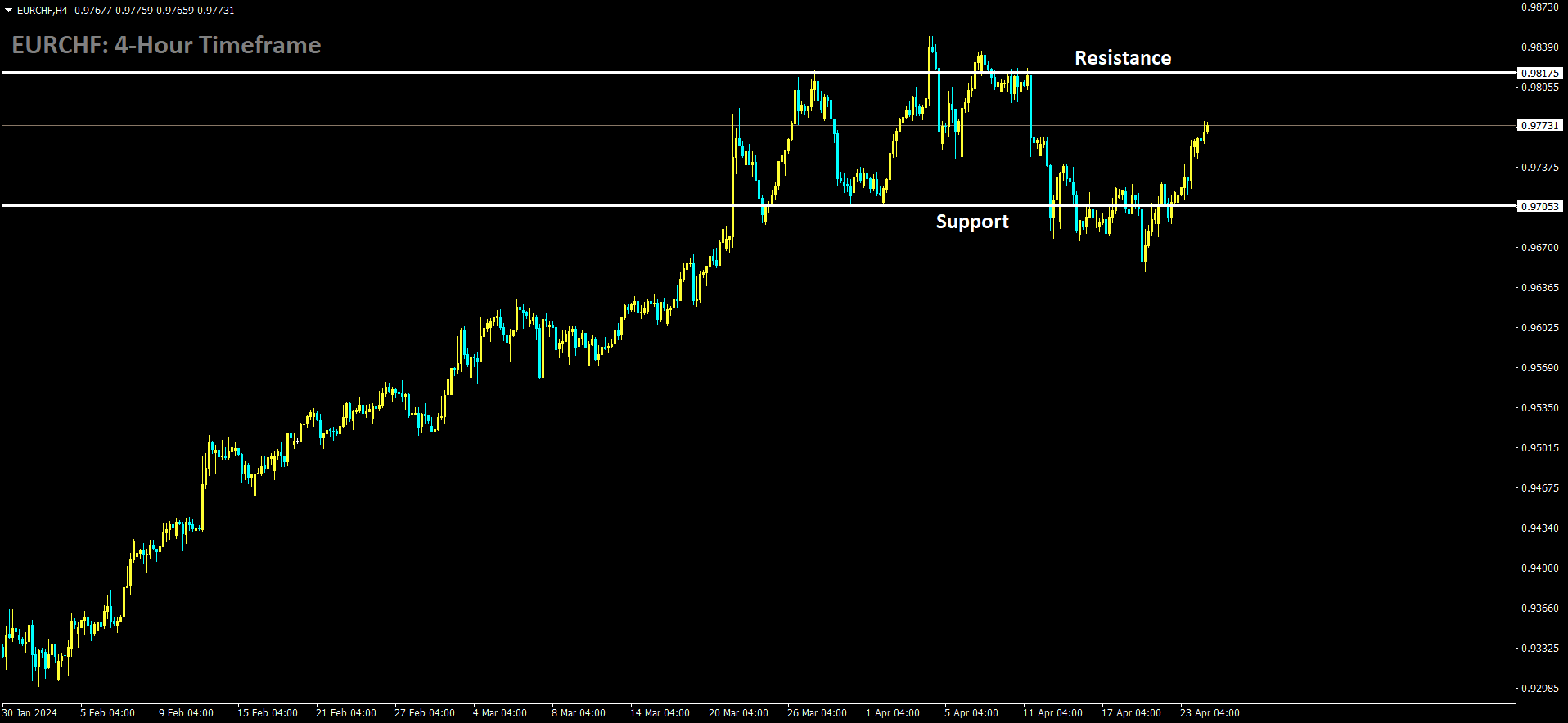Click the 20 Mar 04:00 time label
Image resolution: width=1568 pixels, height=723 pixels.
pos(738,712)
